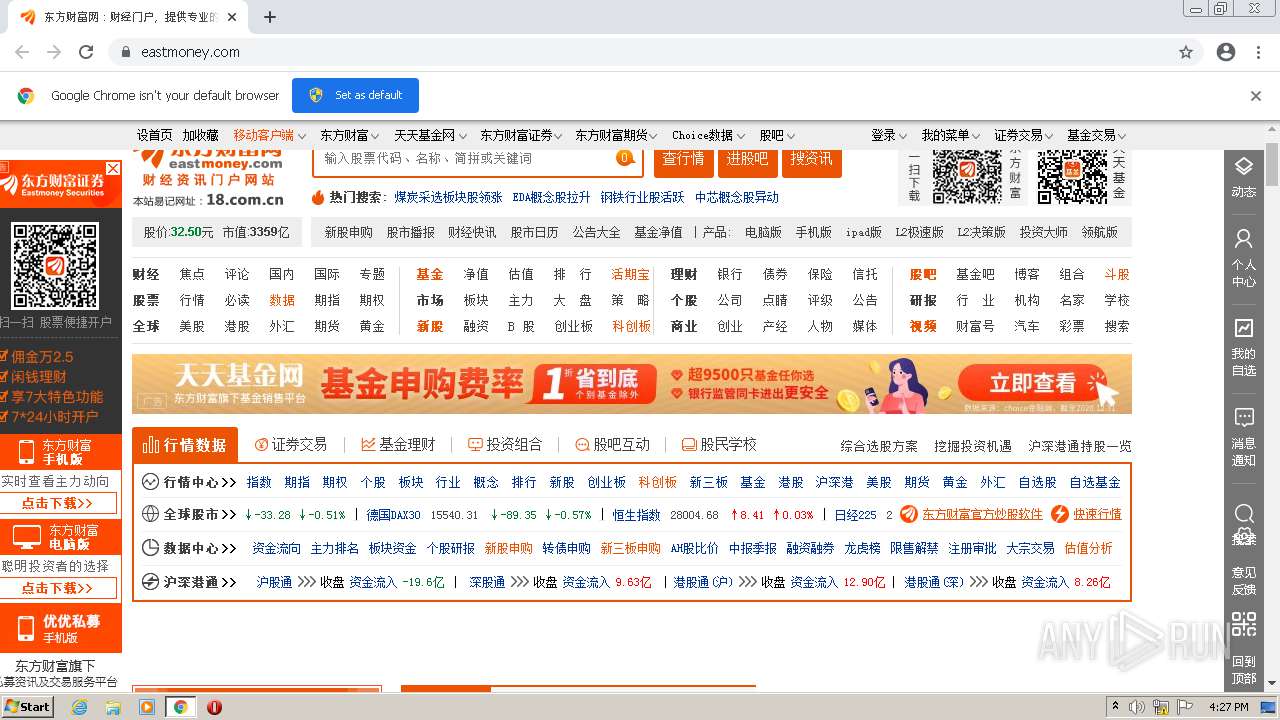This screenshot has width=1280, height=720.
Task: Go back using the browser back arrow
Action: [22, 52]
